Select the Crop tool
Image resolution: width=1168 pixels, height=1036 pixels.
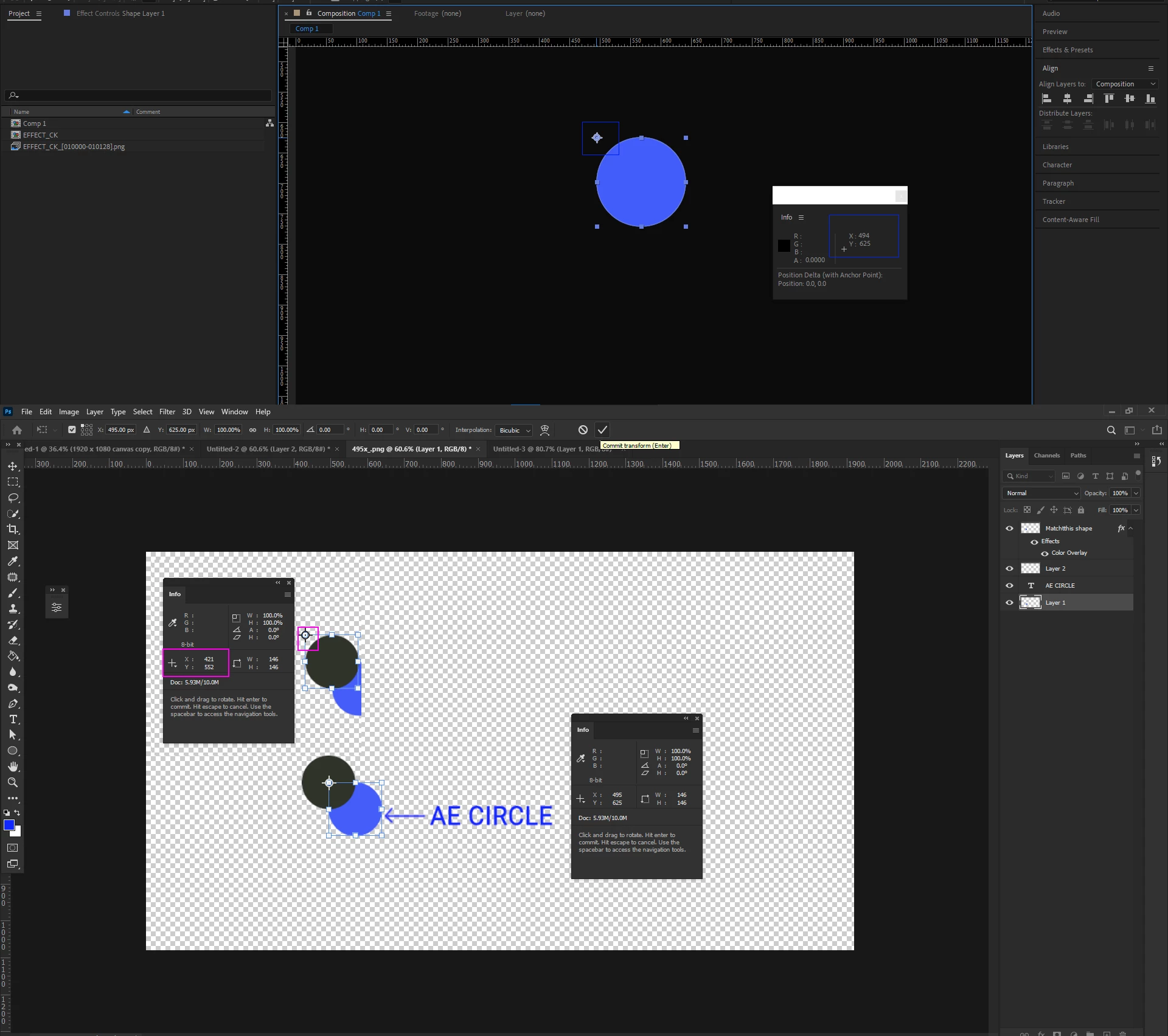pos(13,529)
